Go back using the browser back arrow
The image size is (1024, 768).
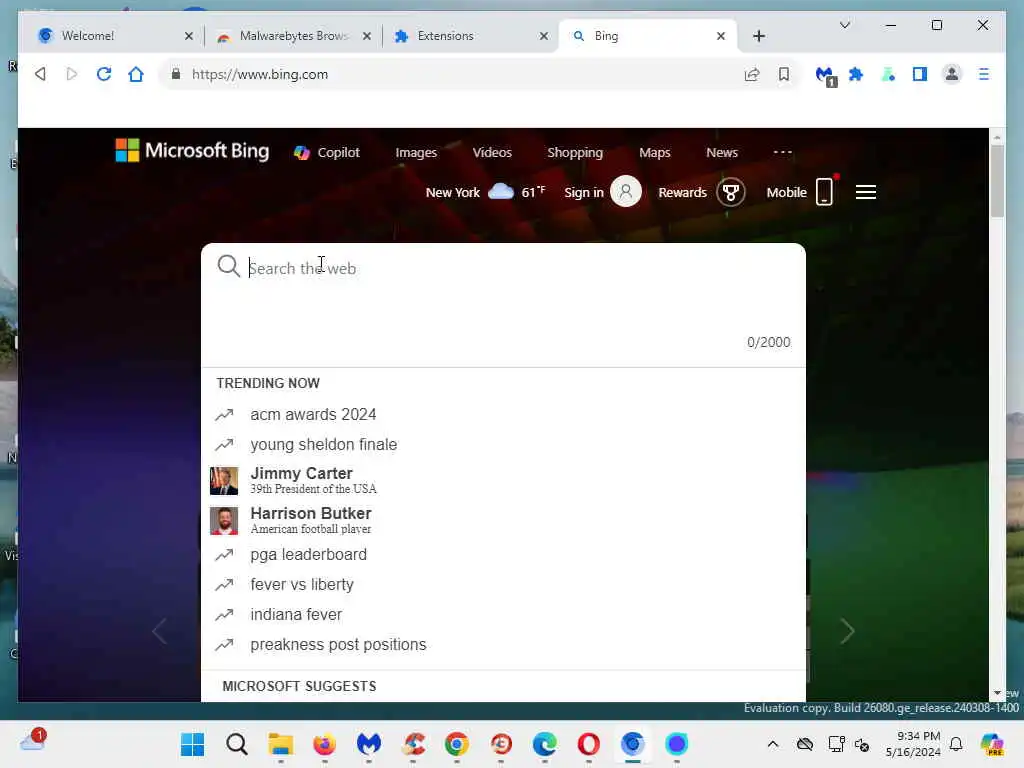pyautogui.click(x=40, y=74)
